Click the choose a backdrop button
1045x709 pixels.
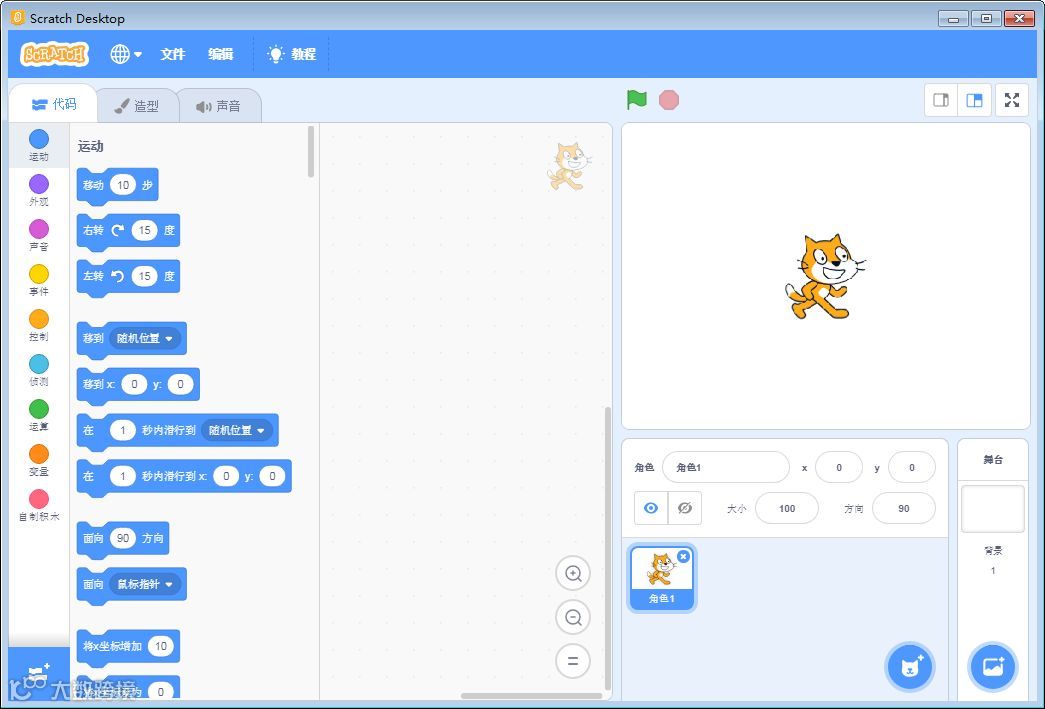coord(992,666)
